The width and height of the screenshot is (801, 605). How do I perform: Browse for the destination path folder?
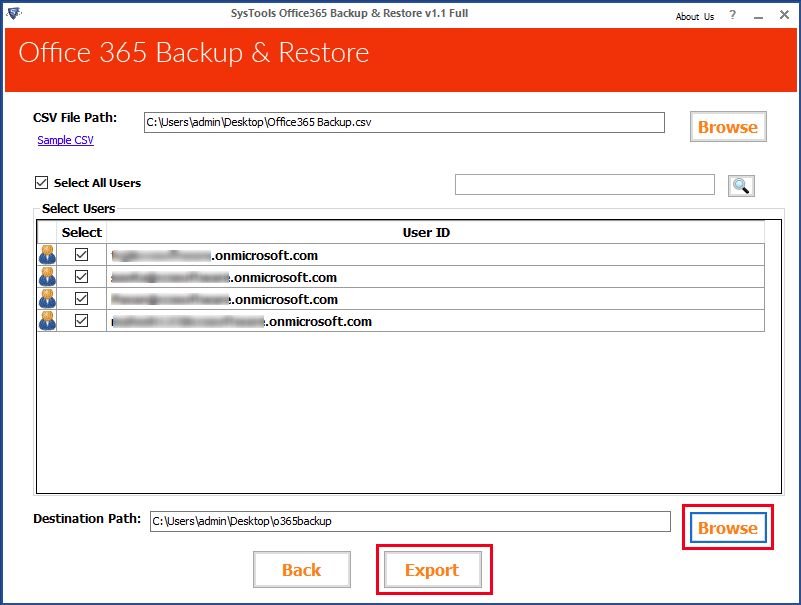pos(728,527)
